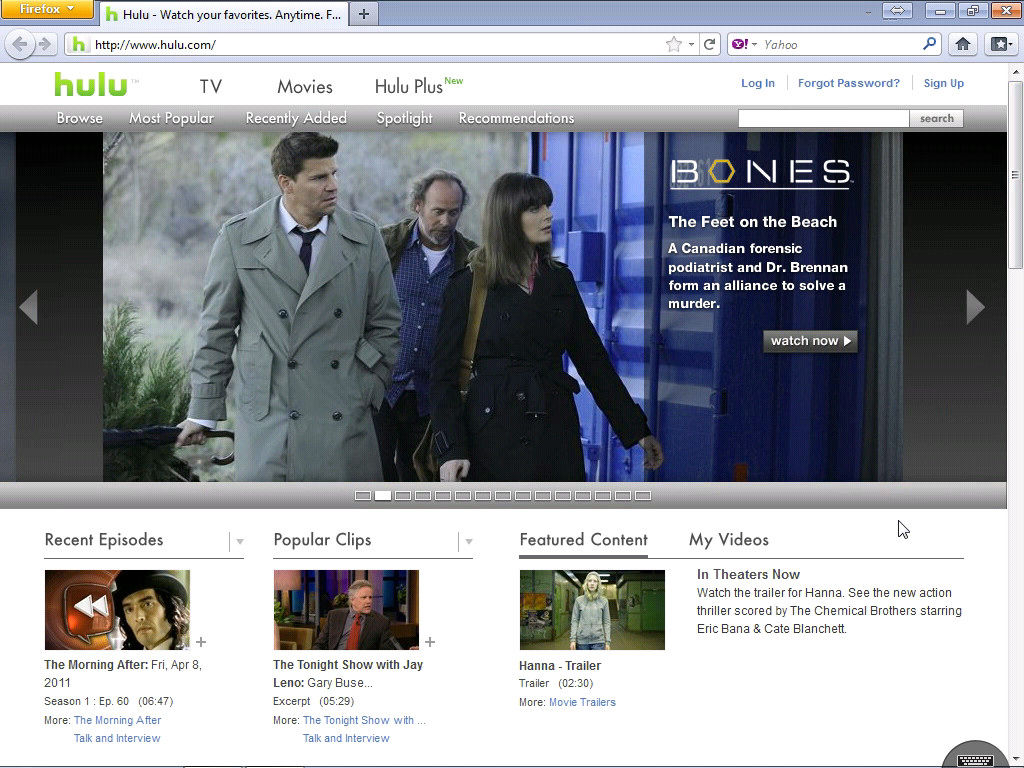Select the fifth carousel slide indicator

tap(443, 496)
